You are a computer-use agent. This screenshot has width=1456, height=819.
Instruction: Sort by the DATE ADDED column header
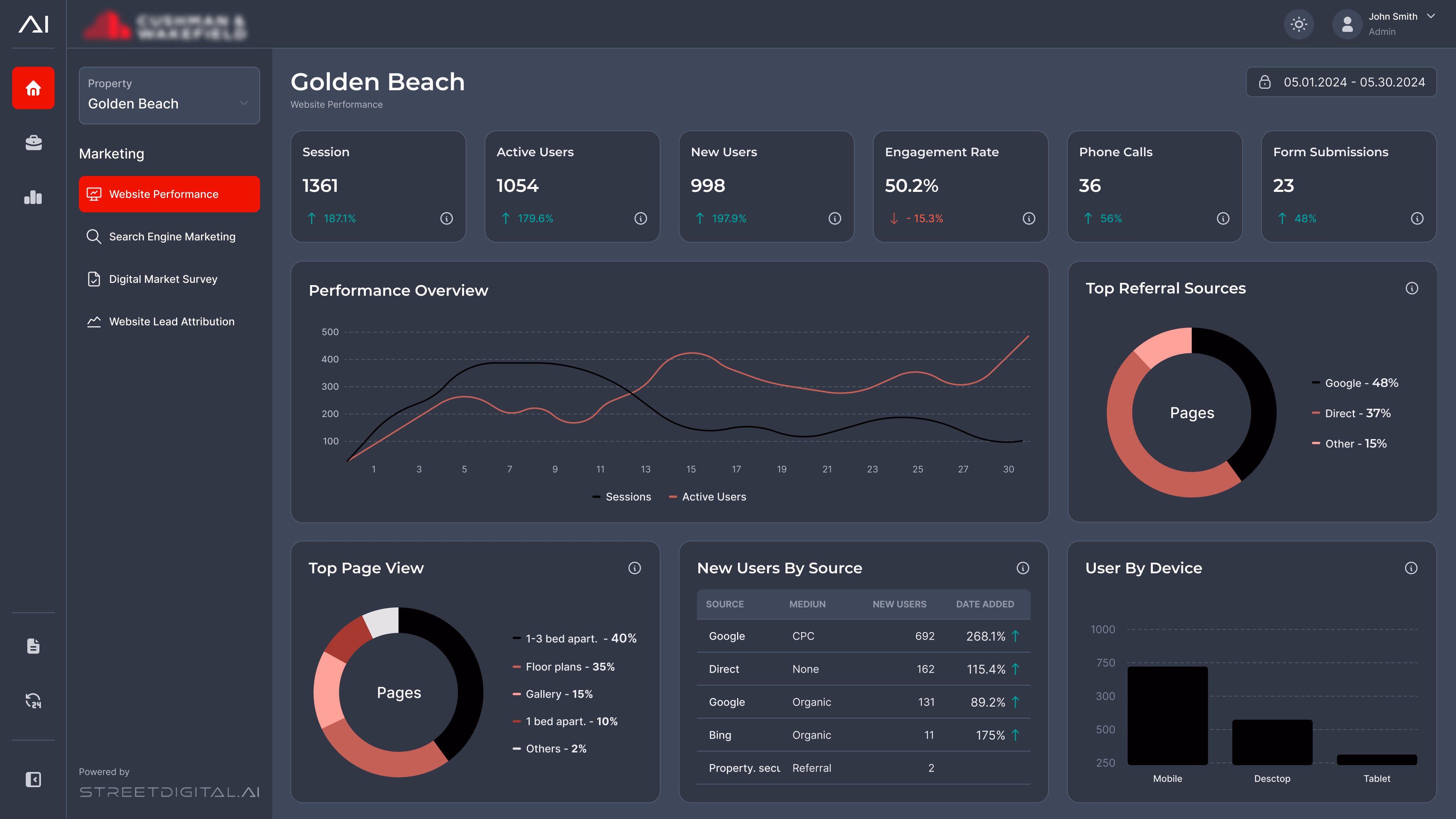(985, 604)
